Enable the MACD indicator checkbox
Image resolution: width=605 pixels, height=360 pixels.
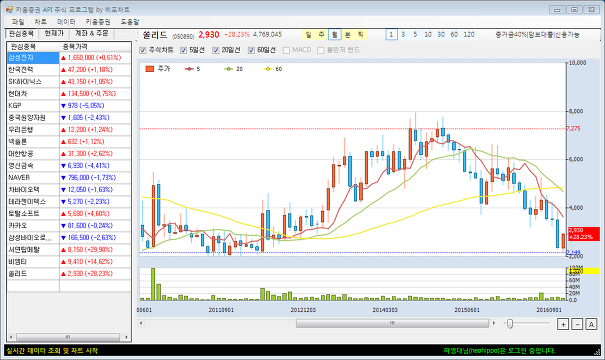click(286, 50)
